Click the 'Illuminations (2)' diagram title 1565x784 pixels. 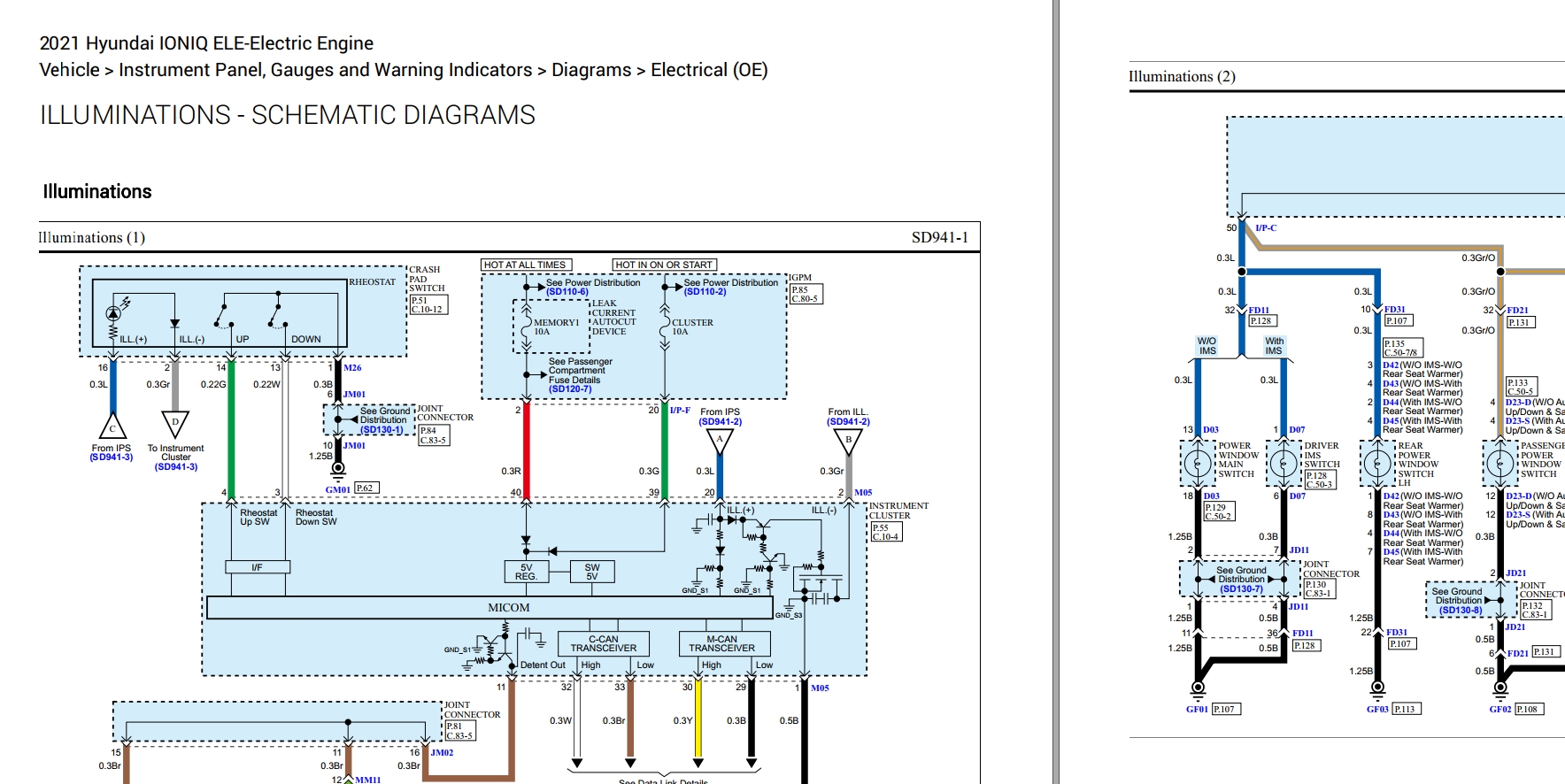click(1182, 76)
